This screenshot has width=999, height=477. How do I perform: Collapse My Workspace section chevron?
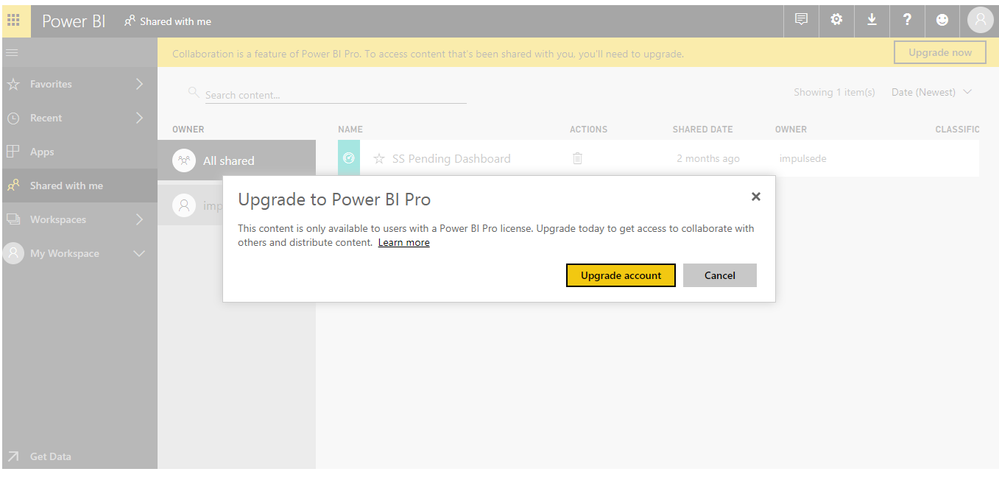tap(139, 253)
